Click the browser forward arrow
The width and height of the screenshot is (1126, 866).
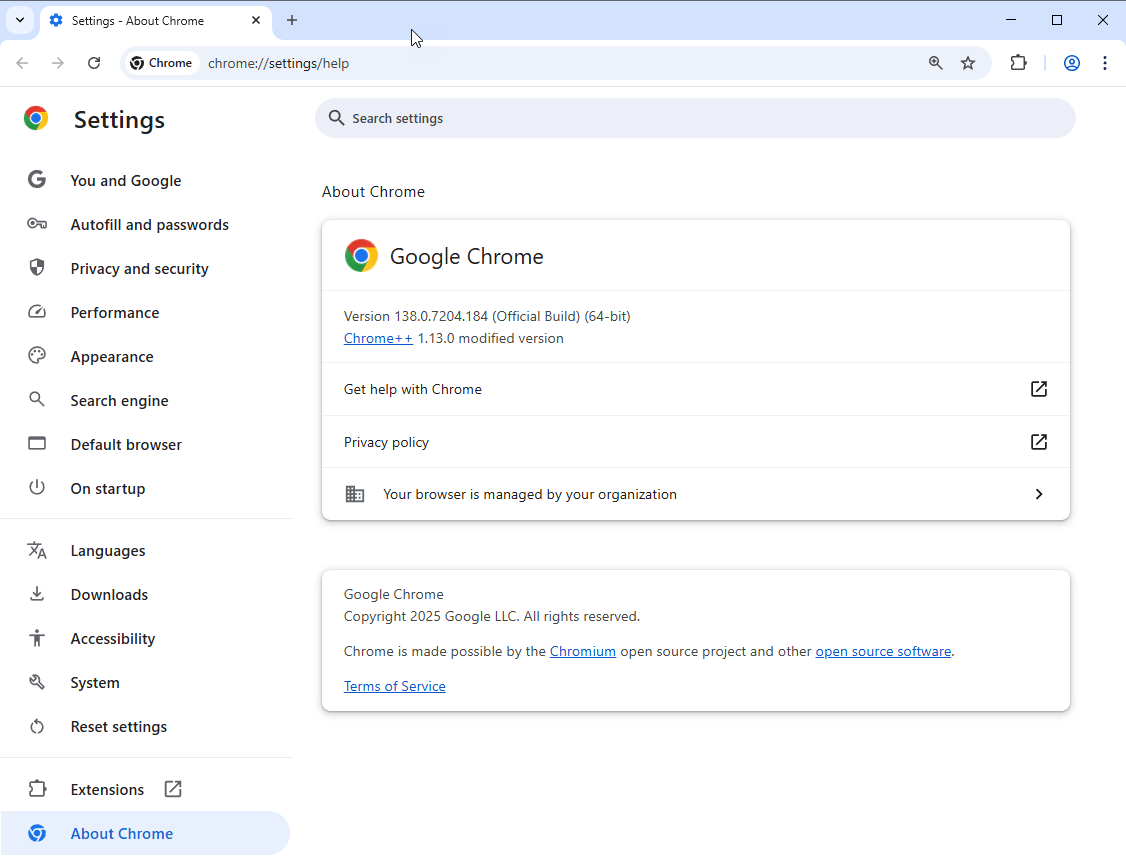click(57, 63)
